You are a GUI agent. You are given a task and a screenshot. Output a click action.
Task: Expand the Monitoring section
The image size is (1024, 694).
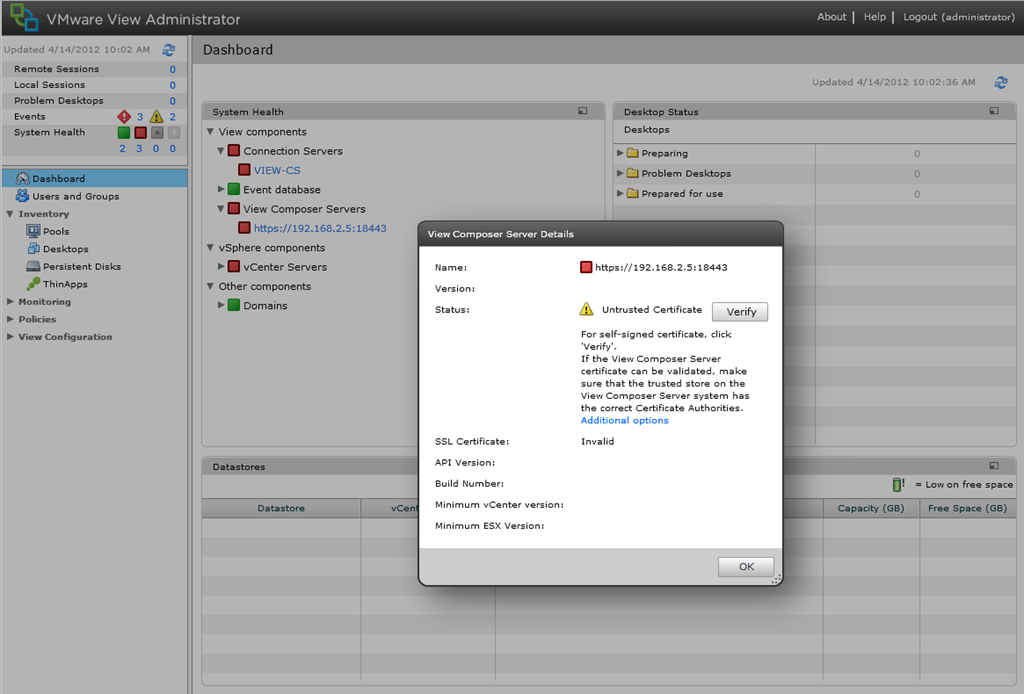[10, 302]
